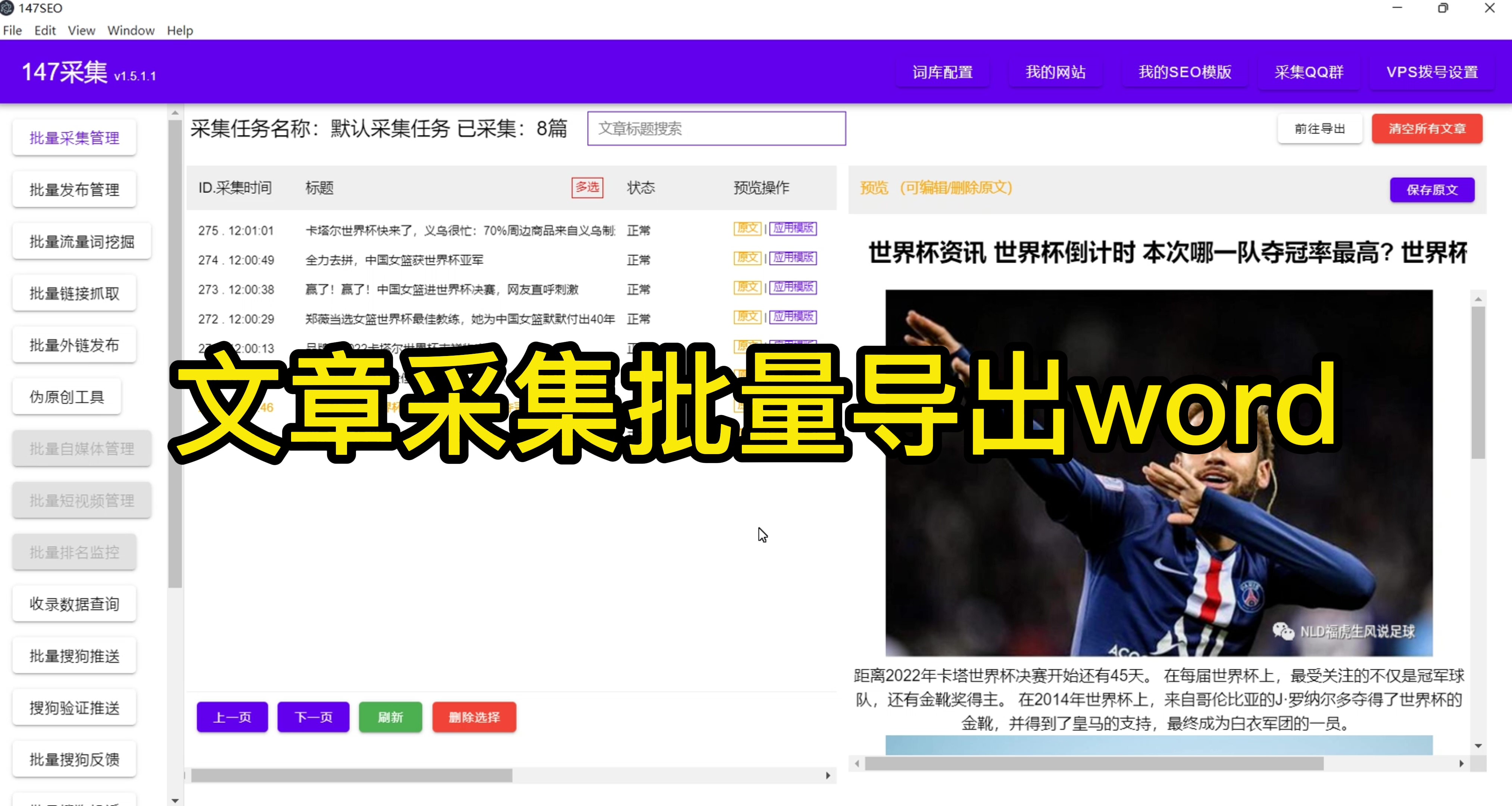Open 原文 preview for article 275
This screenshot has height=806, width=1512.
pos(747,229)
